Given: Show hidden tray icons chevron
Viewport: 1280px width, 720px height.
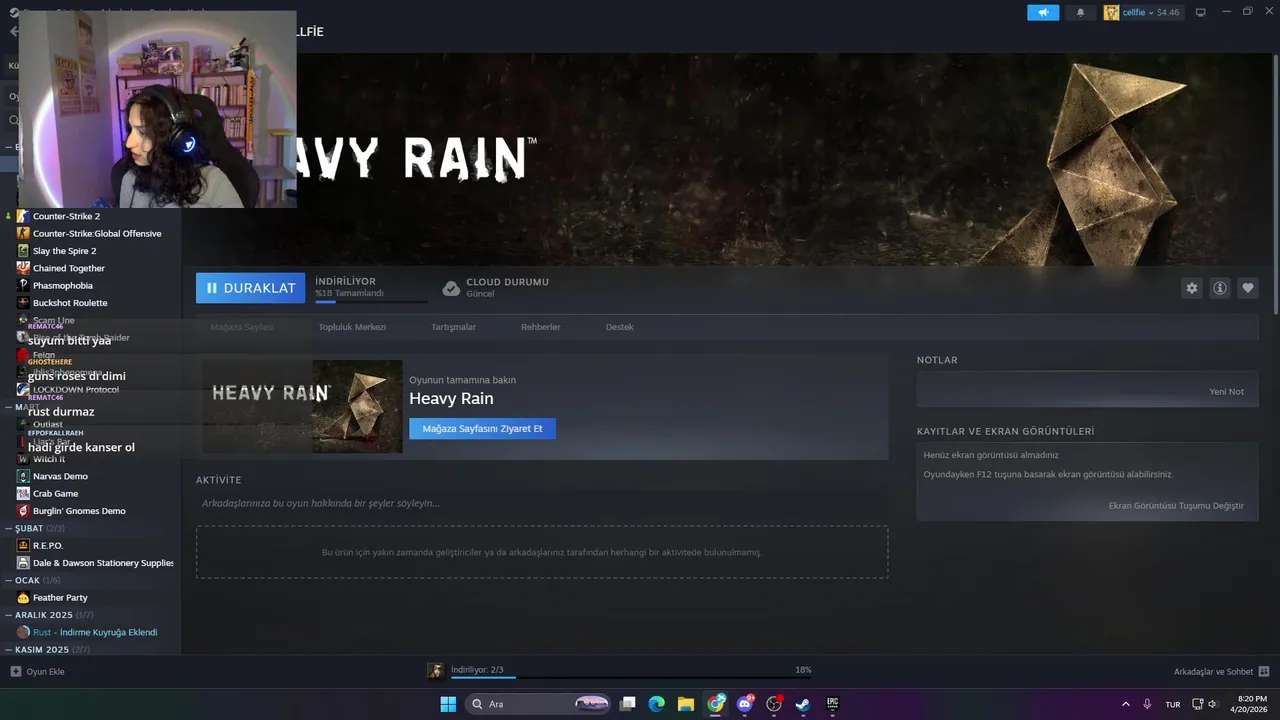Looking at the screenshot, I should pyautogui.click(x=1125, y=704).
